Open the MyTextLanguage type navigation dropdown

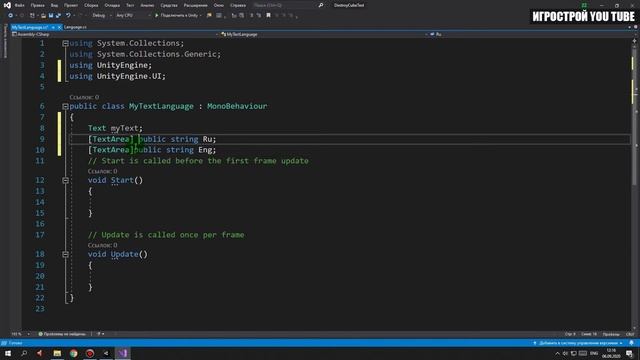pyautogui.click(x=324, y=34)
